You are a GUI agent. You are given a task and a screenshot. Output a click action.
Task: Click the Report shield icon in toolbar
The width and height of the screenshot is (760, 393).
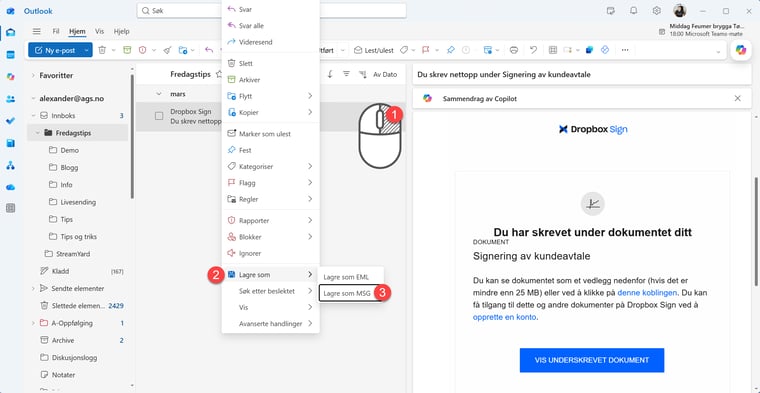click(142, 50)
